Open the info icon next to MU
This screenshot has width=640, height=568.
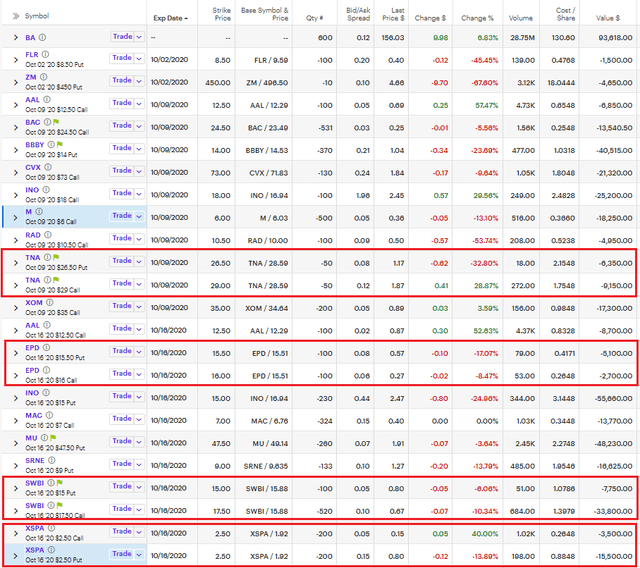click(x=44, y=438)
